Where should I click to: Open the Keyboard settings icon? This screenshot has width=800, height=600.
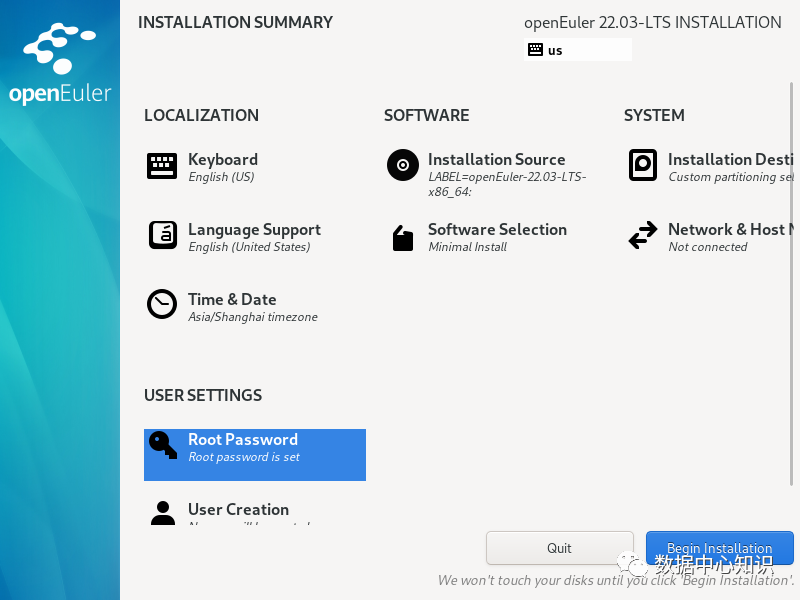tap(162, 166)
